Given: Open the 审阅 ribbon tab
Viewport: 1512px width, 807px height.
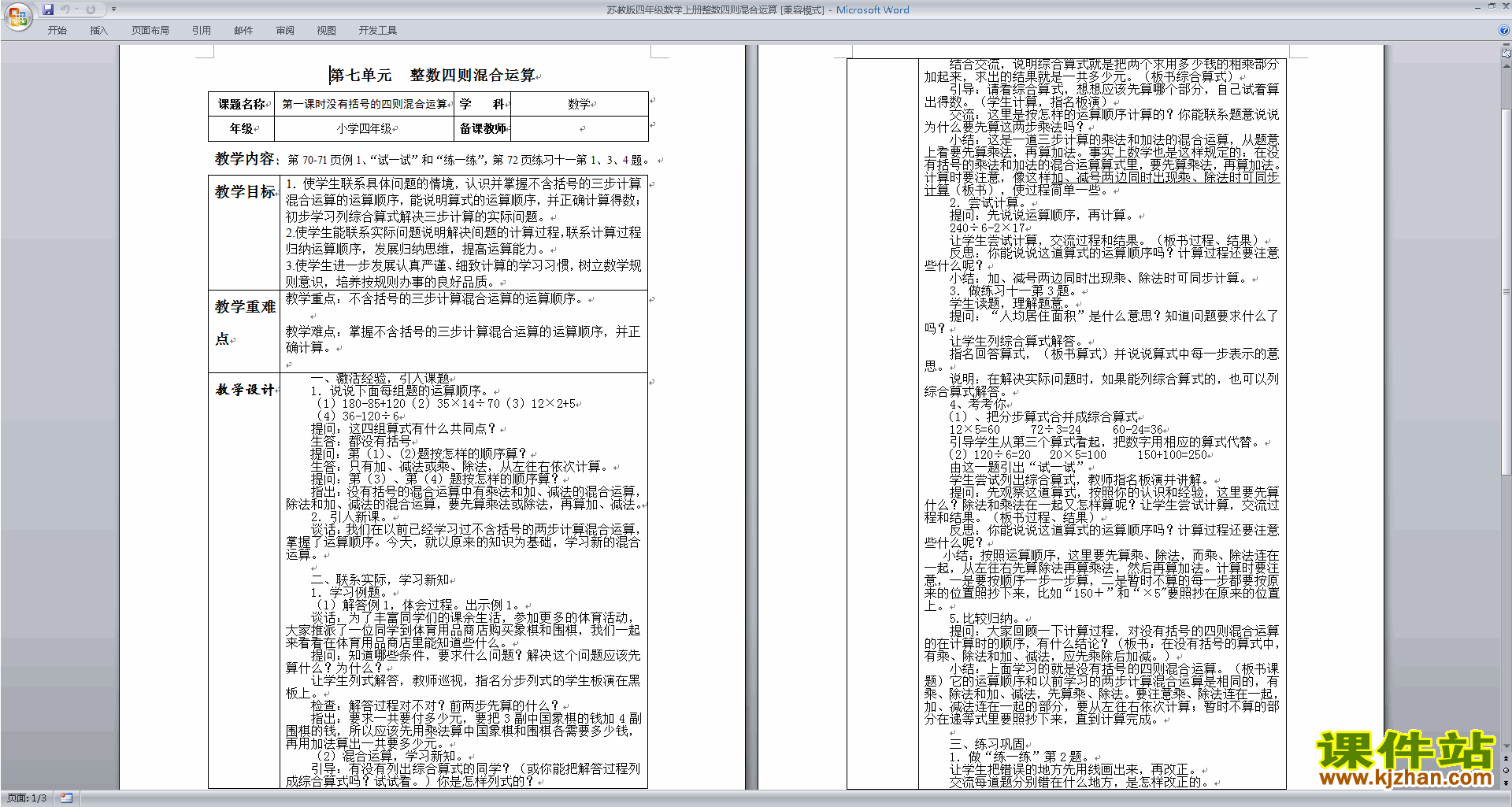Looking at the screenshot, I should [285, 31].
